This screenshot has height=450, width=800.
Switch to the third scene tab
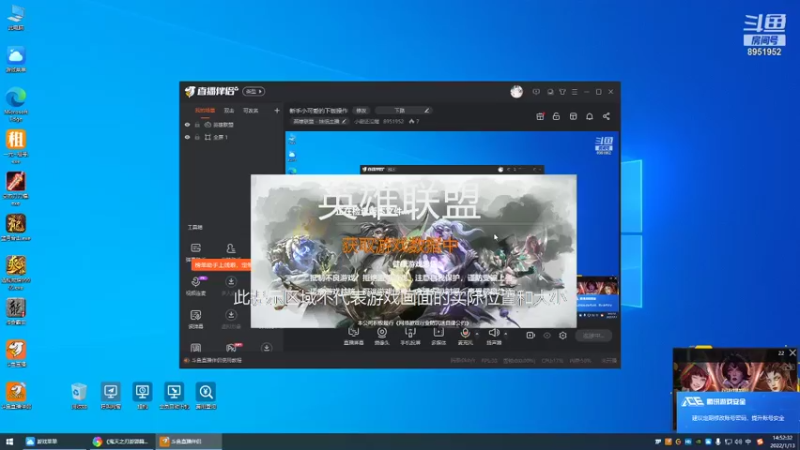click(251, 110)
